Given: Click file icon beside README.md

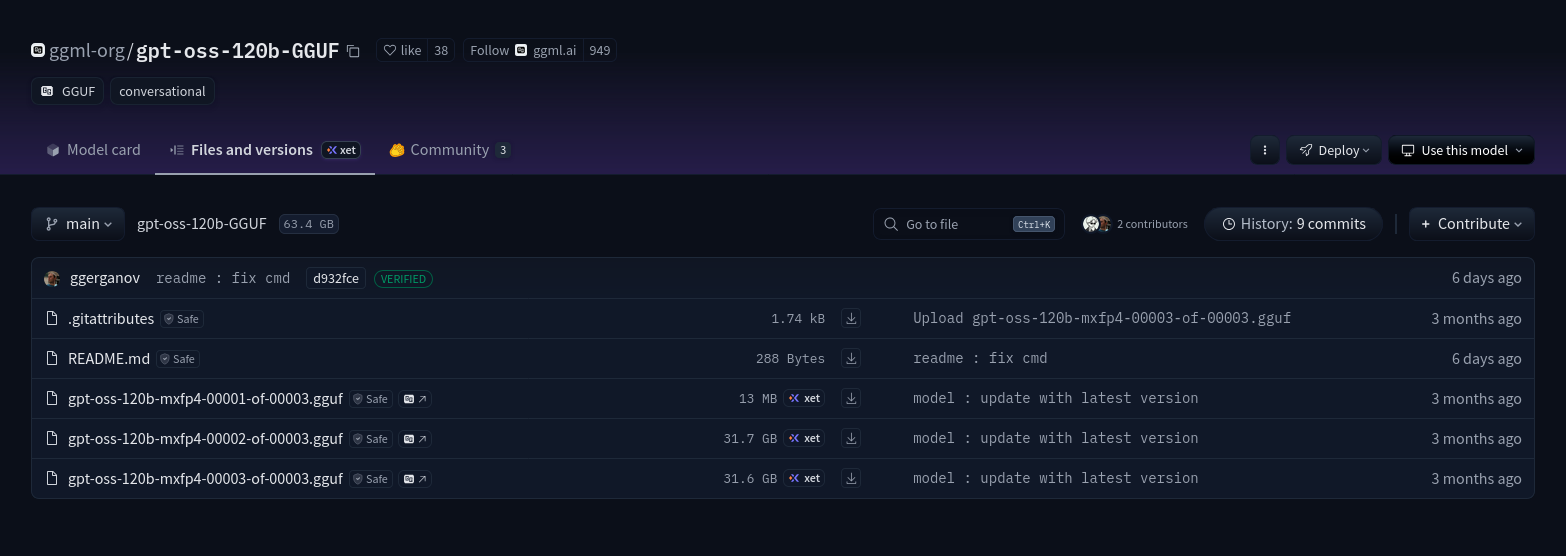Looking at the screenshot, I should point(52,358).
